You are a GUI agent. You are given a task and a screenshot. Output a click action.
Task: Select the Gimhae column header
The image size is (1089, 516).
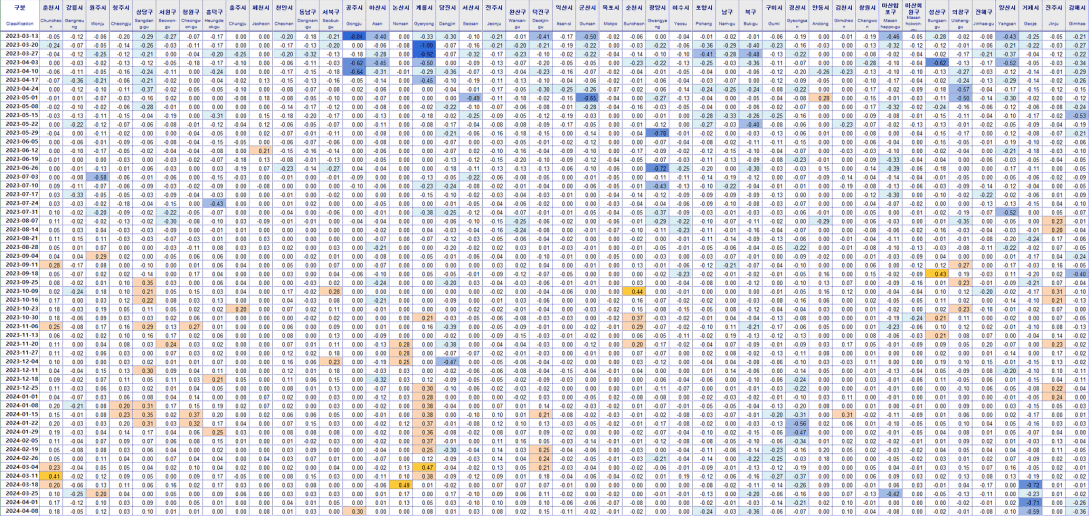(x=1078, y=16)
